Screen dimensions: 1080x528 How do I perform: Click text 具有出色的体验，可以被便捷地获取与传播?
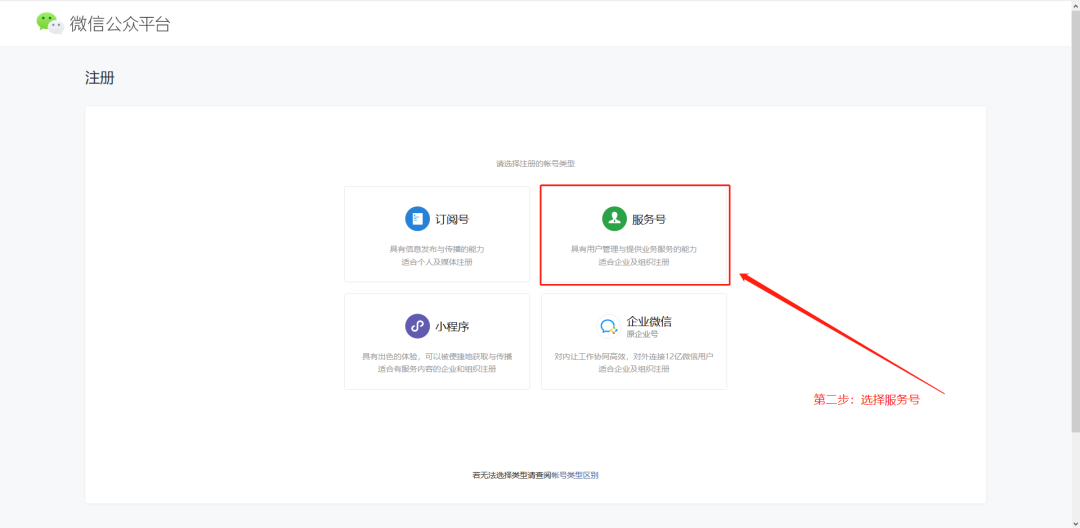[x=437, y=357]
